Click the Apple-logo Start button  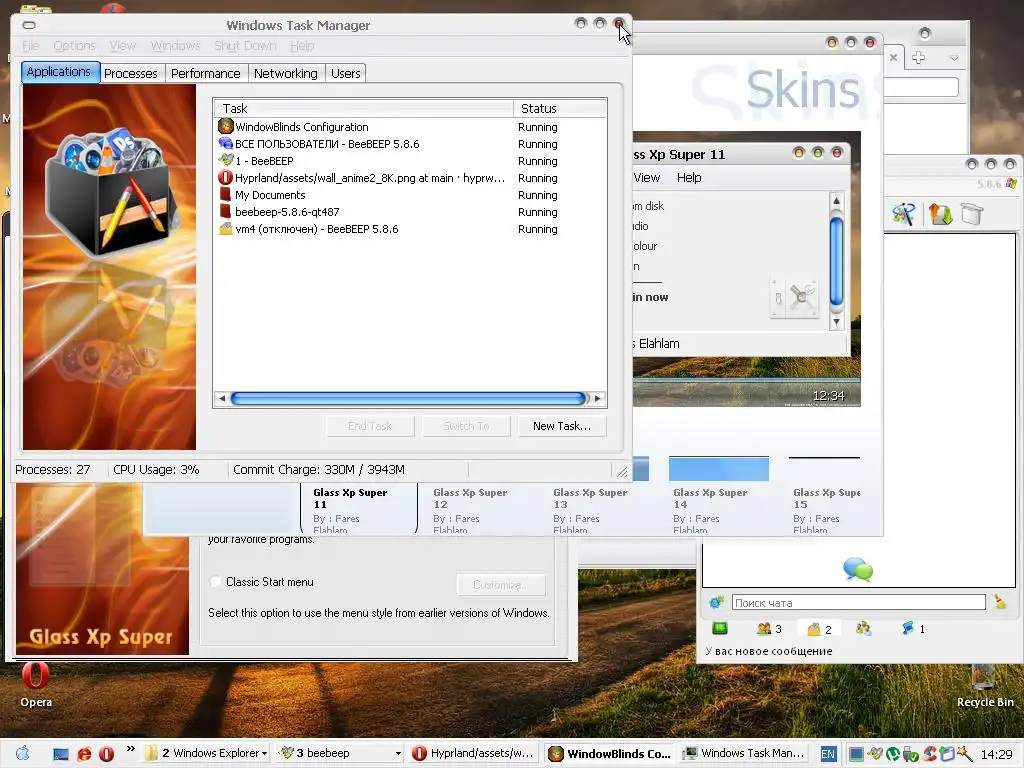22,753
